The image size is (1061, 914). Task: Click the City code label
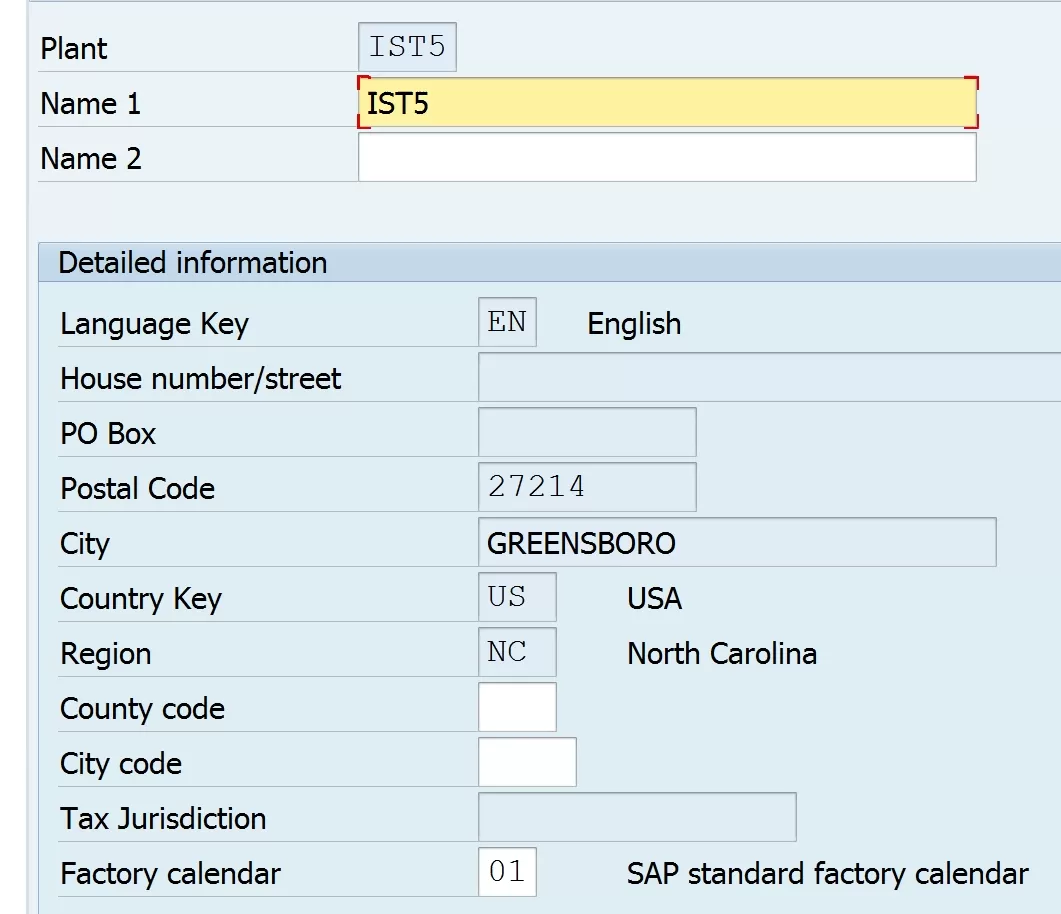121,764
